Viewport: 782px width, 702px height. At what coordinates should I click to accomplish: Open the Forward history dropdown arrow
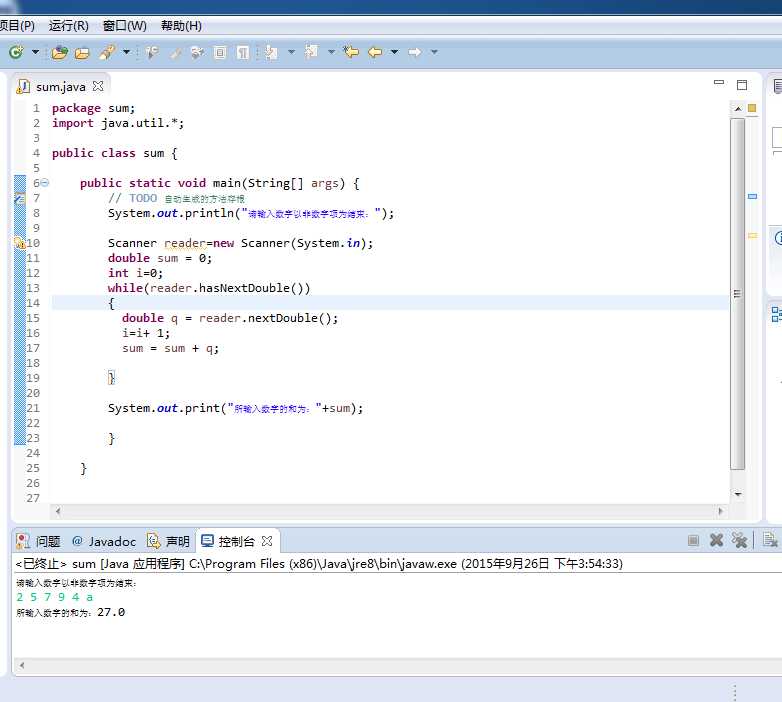click(x=434, y=52)
